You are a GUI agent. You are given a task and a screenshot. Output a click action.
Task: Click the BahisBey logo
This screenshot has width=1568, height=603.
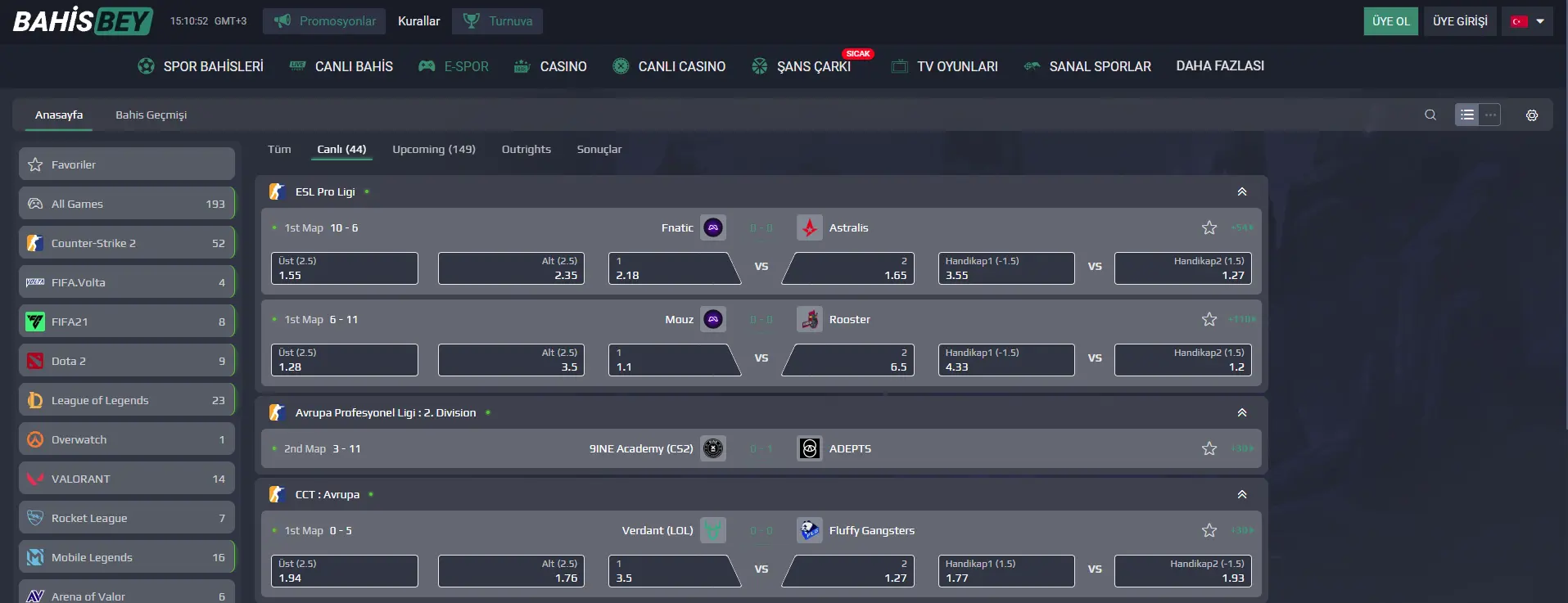pos(83,20)
